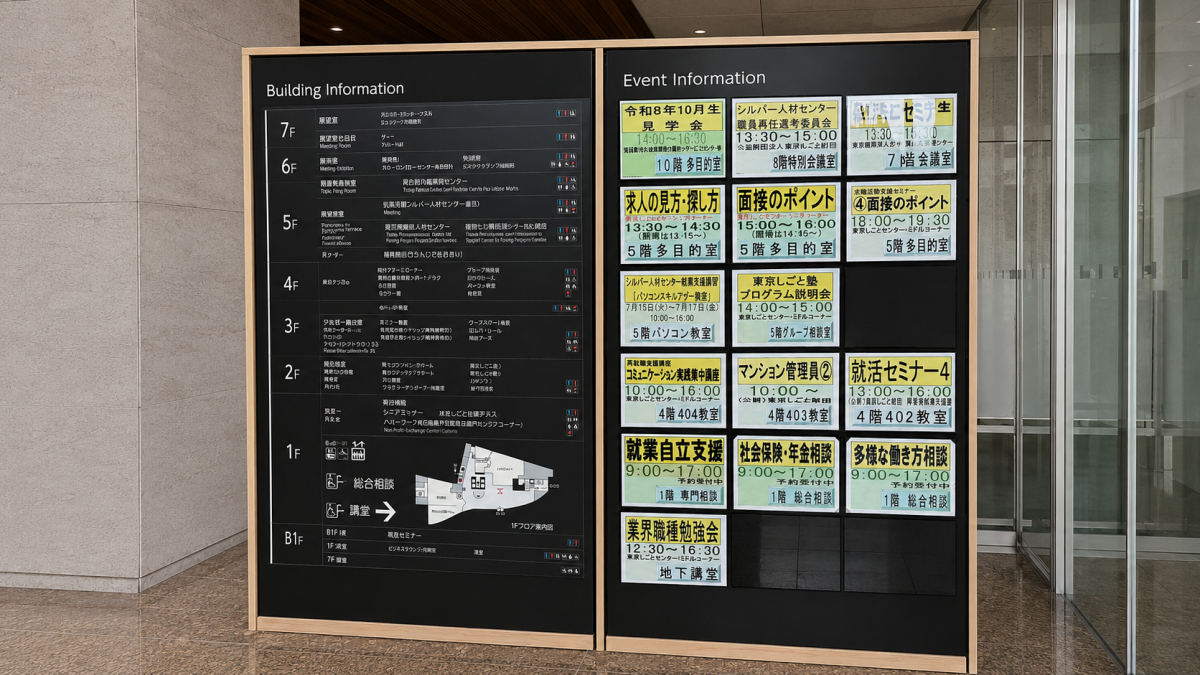Viewport: 1200px width, 675px height.
Task: Select the 5F floor label
Action: pyautogui.click(x=289, y=223)
